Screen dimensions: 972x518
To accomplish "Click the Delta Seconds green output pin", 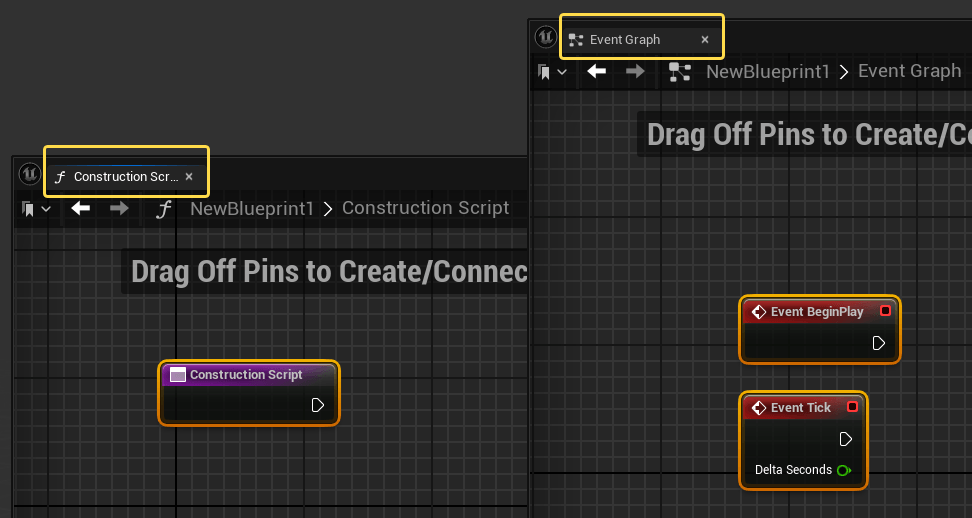I will click(x=844, y=470).
